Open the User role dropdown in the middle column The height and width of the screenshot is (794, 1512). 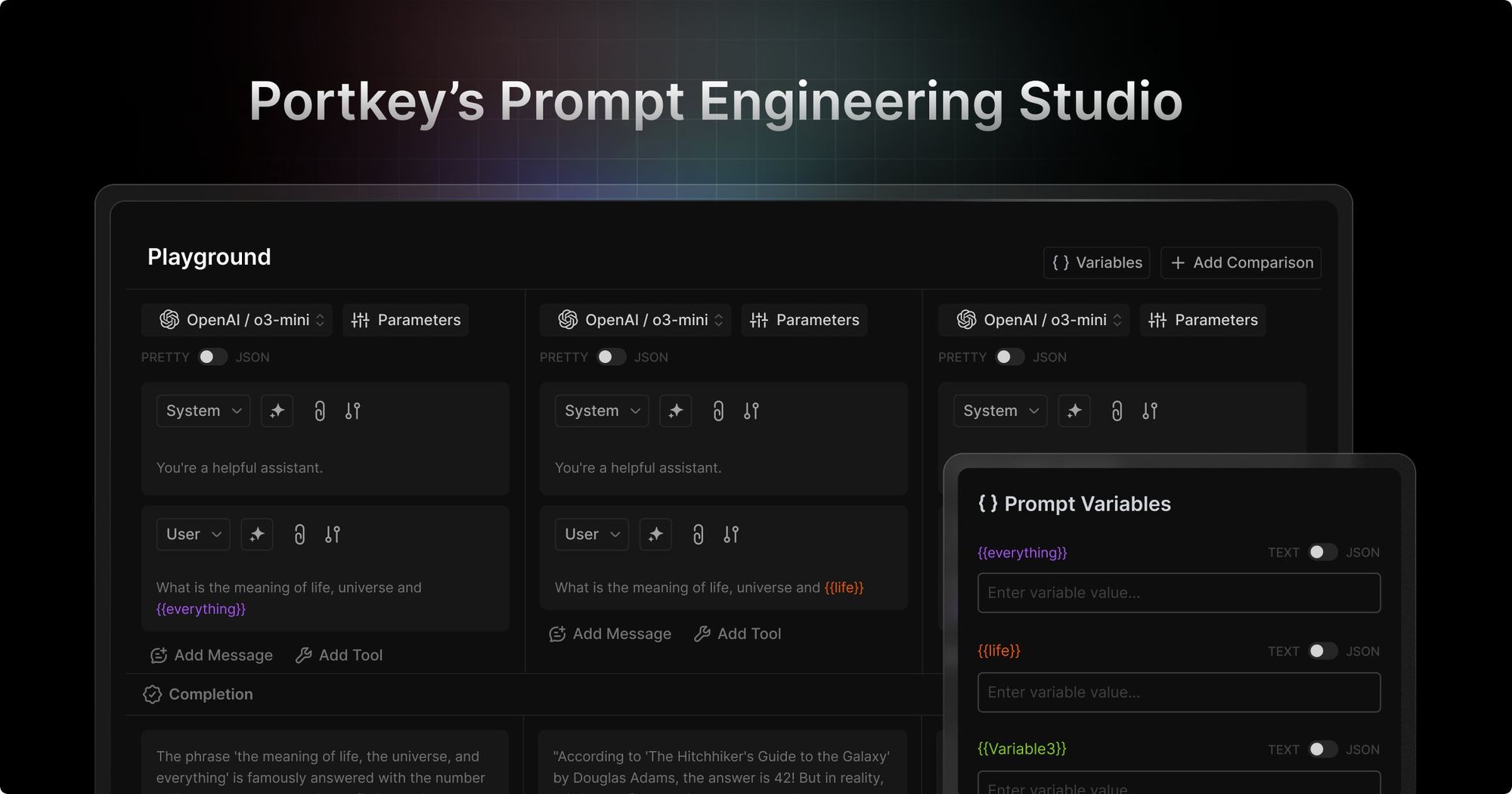[x=591, y=534]
